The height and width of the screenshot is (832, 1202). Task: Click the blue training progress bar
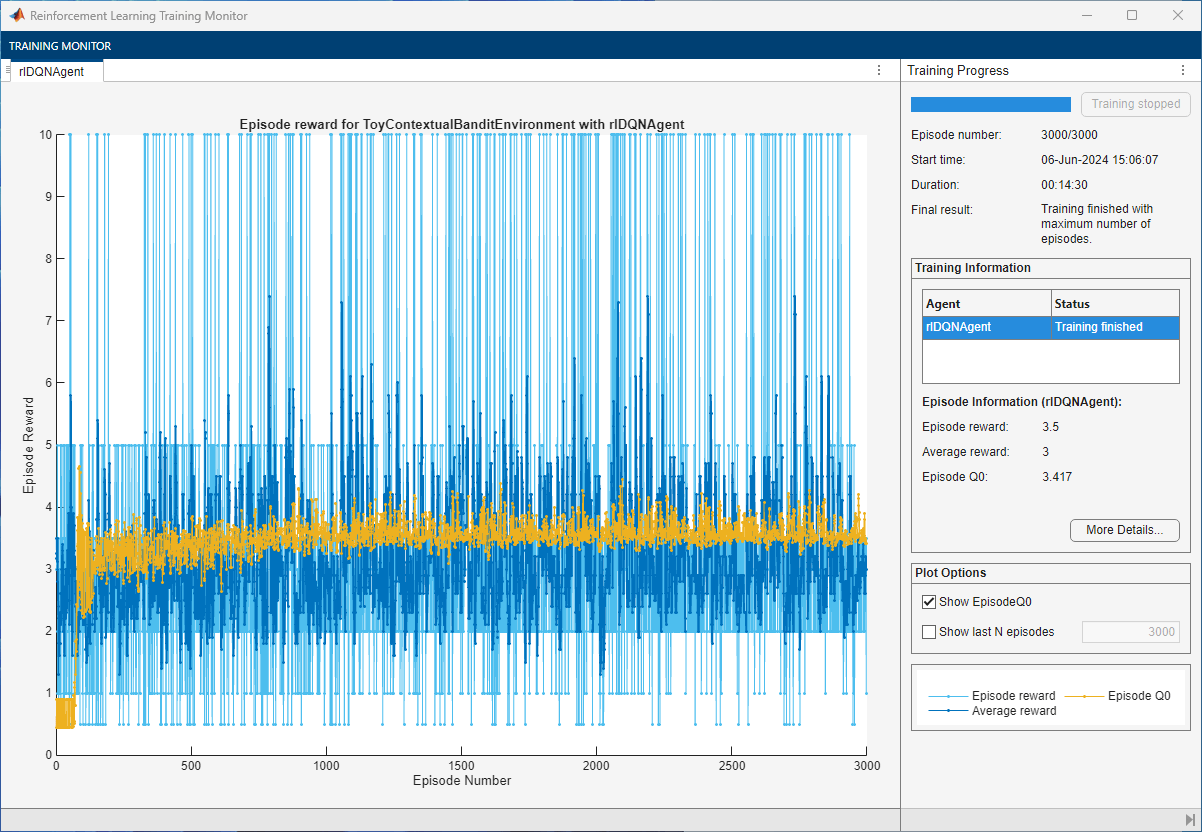click(x=990, y=104)
